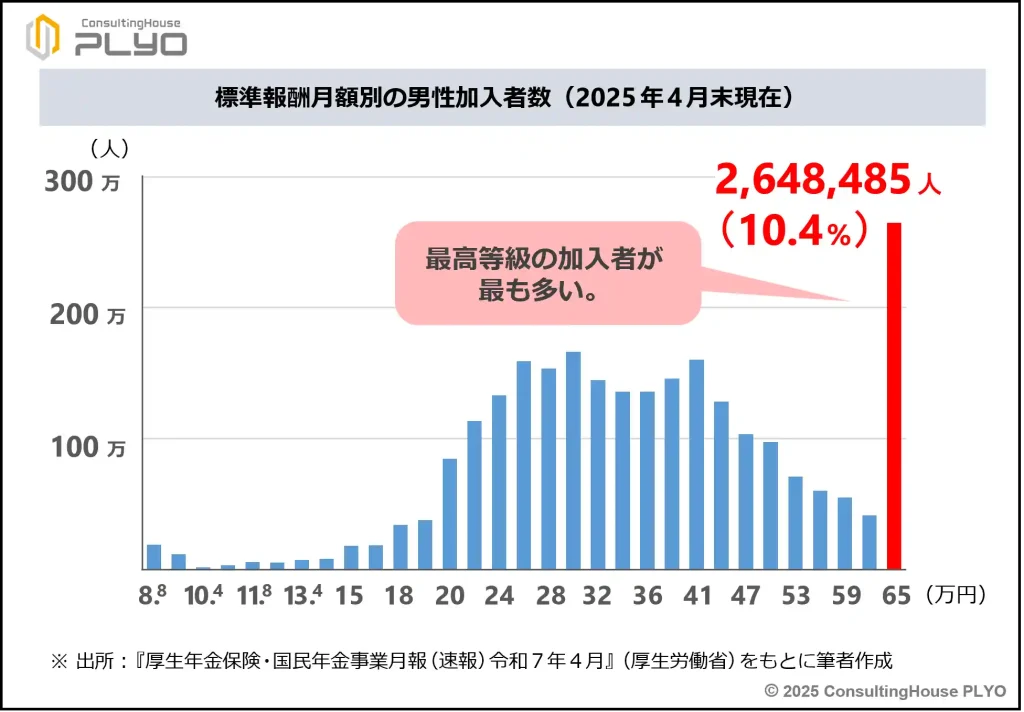Click the 41 x-axis label
Viewport: 1024px width, 712px height.
tap(696, 596)
